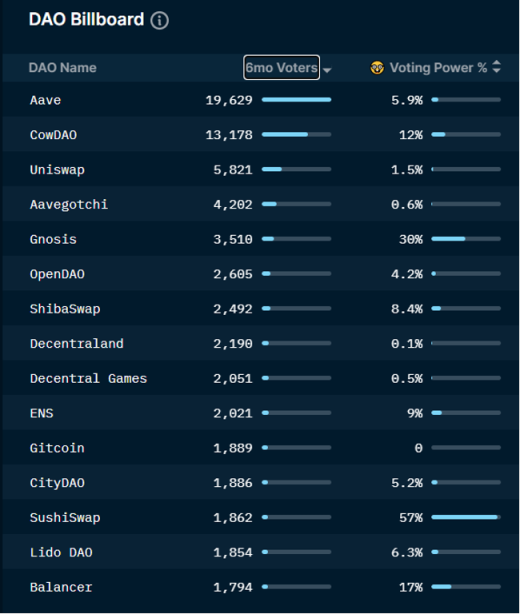Click the DAO Billboard title

pos(87,20)
